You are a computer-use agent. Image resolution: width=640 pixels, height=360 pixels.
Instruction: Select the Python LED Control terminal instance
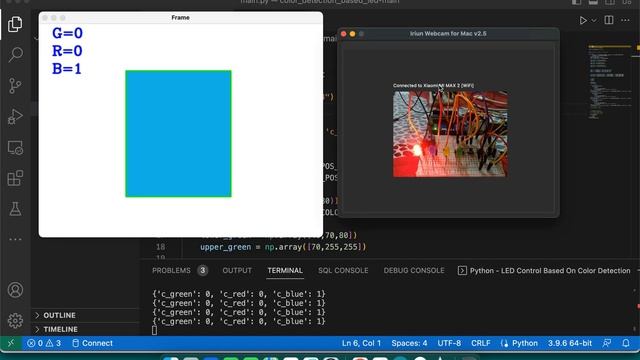click(544, 271)
